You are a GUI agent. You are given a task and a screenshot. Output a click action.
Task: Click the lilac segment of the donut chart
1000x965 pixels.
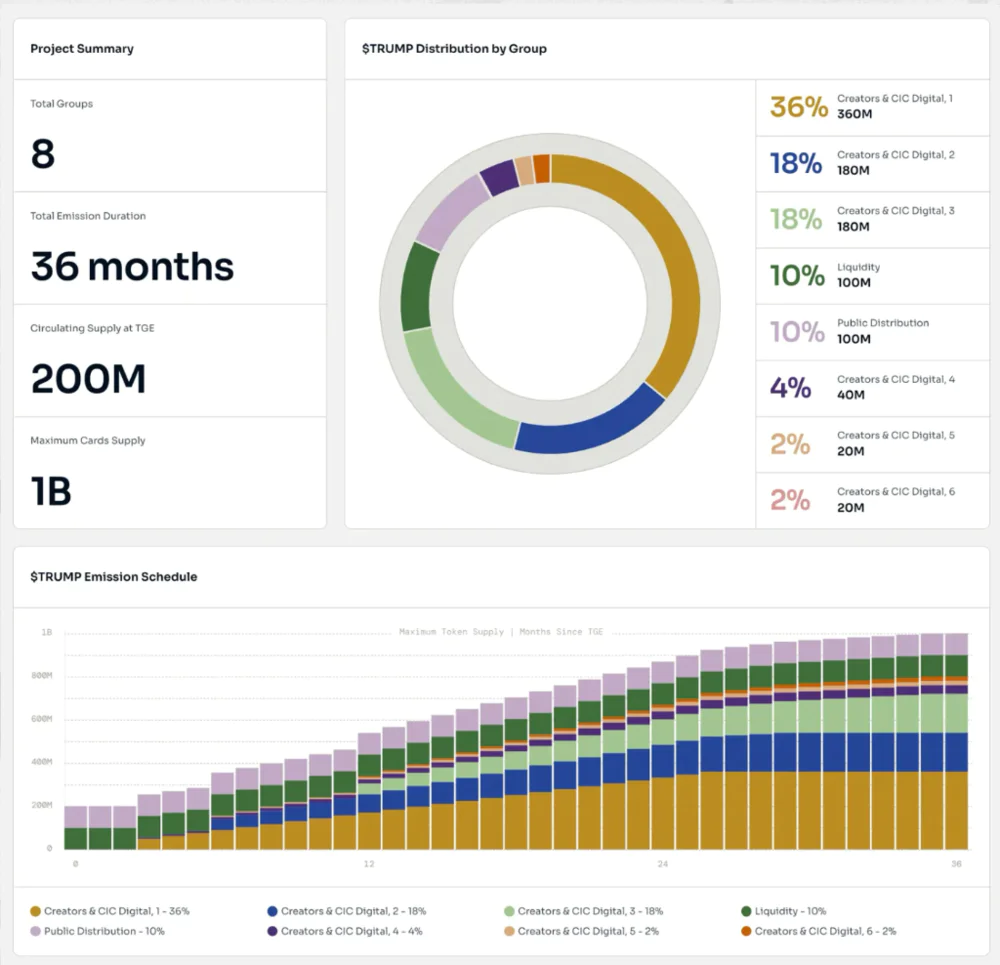[447, 209]
